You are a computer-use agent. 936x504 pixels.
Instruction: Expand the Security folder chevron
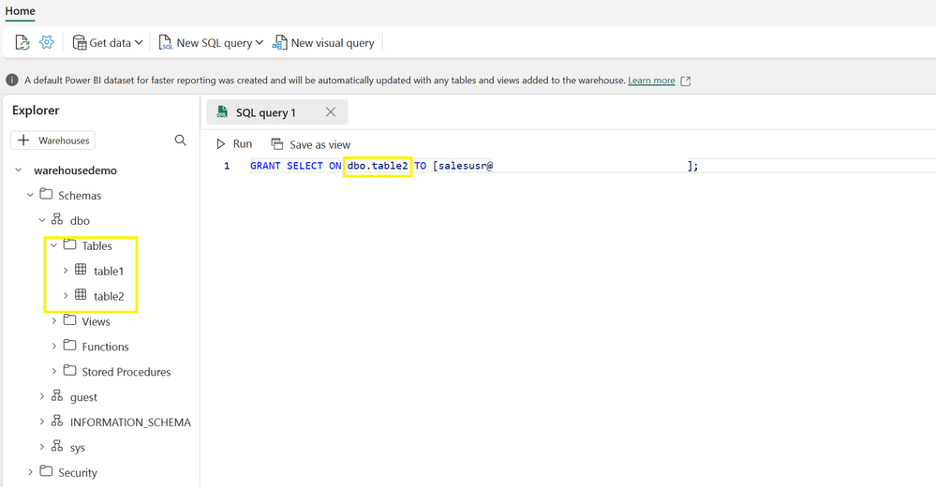(30, 472)
